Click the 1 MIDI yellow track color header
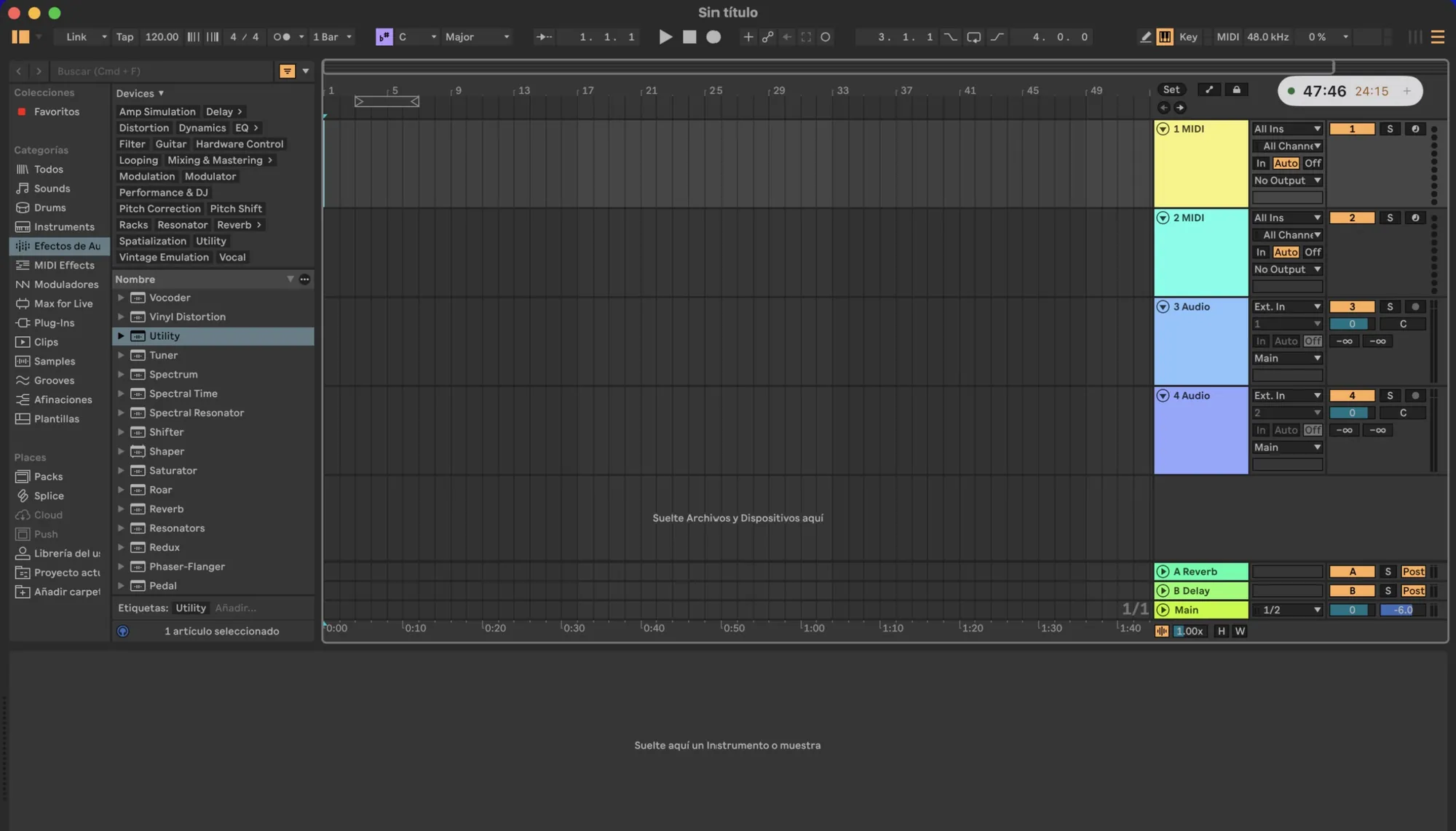 pyautogui.click(x=1201, y=164)
